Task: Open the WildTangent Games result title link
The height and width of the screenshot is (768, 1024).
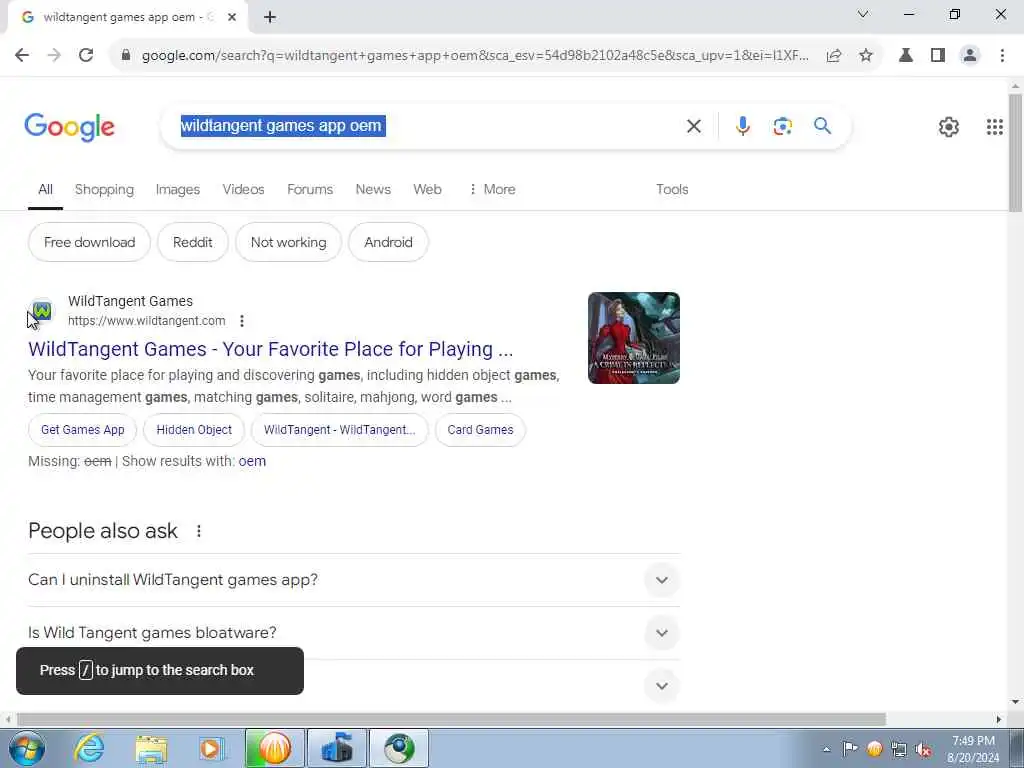Action: pyautogui.click(x=270, y=349)
